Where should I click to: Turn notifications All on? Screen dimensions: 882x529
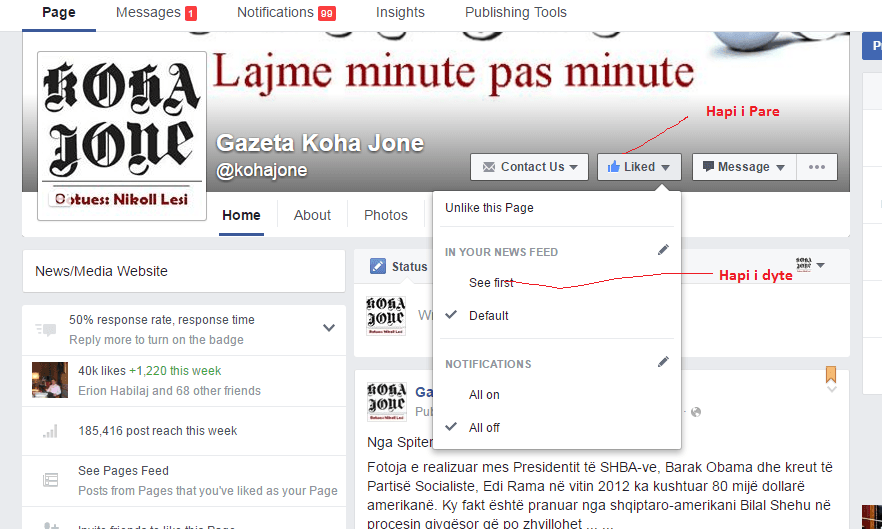[x=484, y=395]
